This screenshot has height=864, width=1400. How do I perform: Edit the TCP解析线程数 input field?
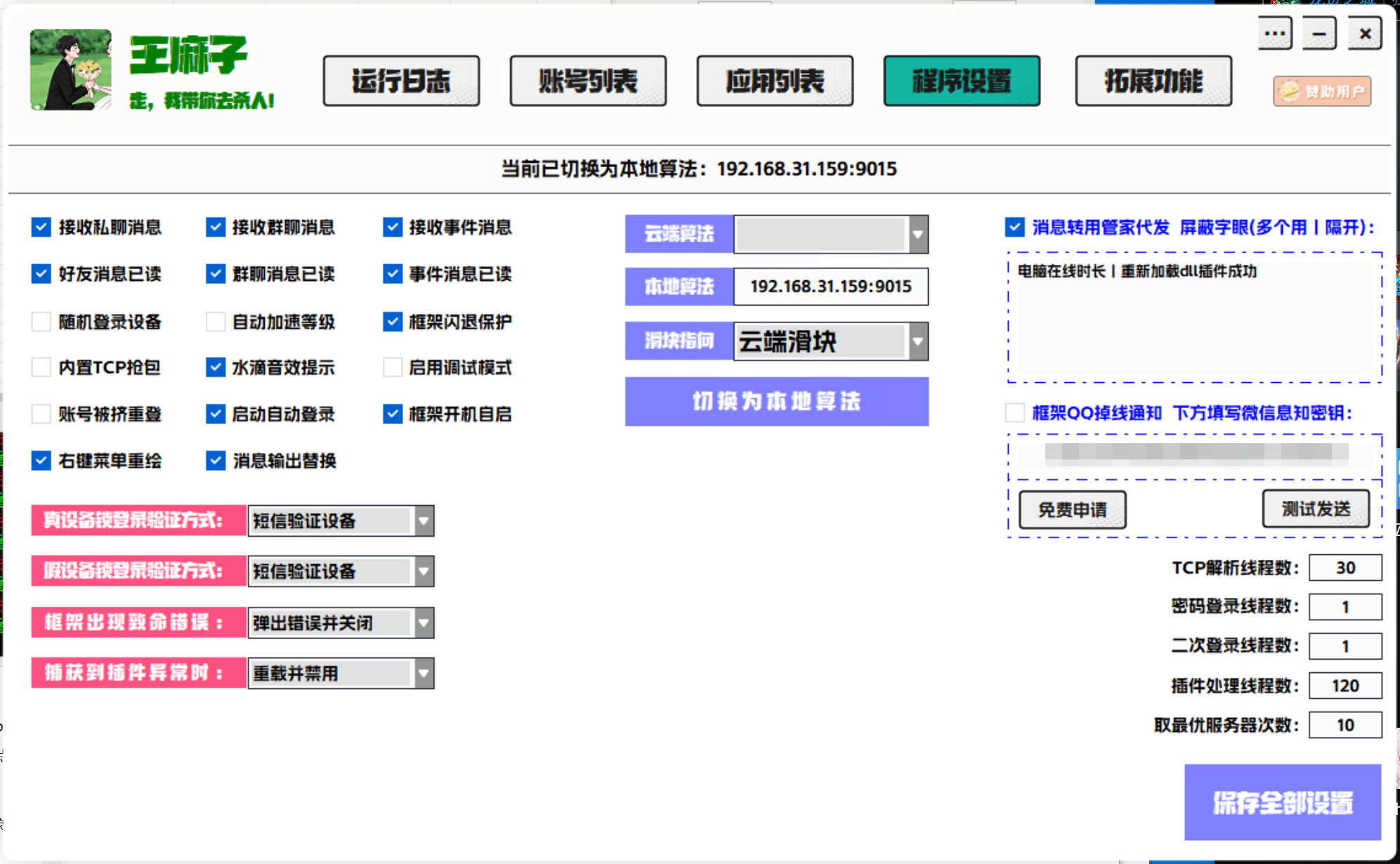(x=1345, y=568)
